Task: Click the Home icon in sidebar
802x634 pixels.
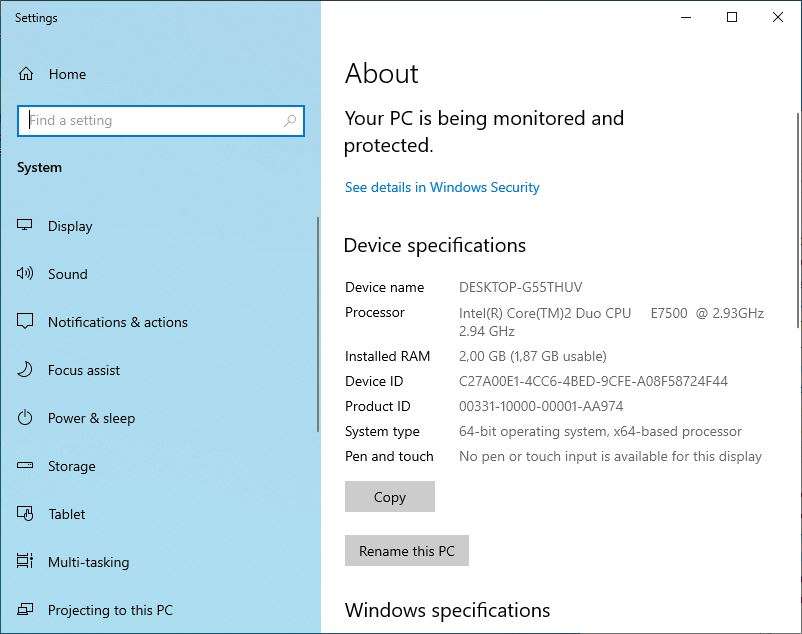Action: [x=26, y=74]
